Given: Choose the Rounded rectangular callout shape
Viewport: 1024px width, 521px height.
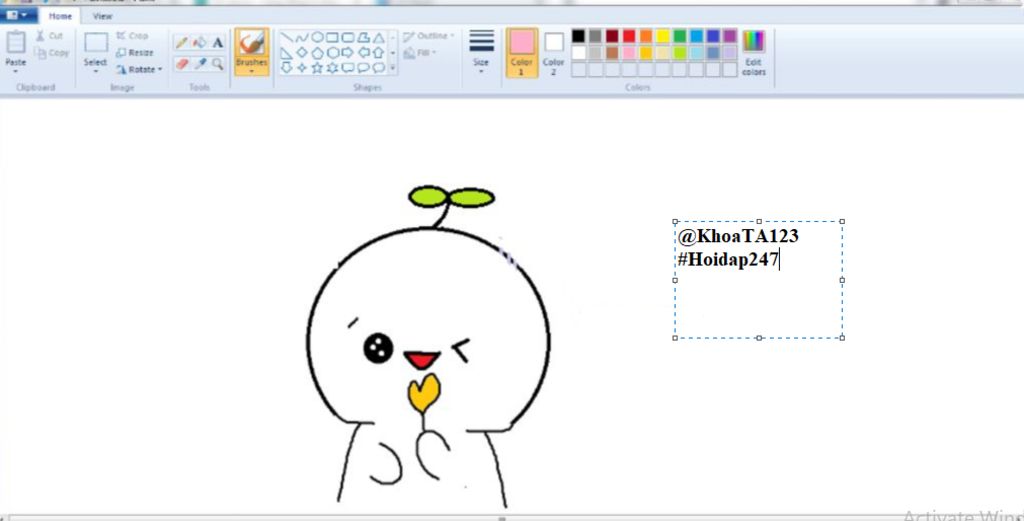Looking at the screenshot, I should point(348,67).
